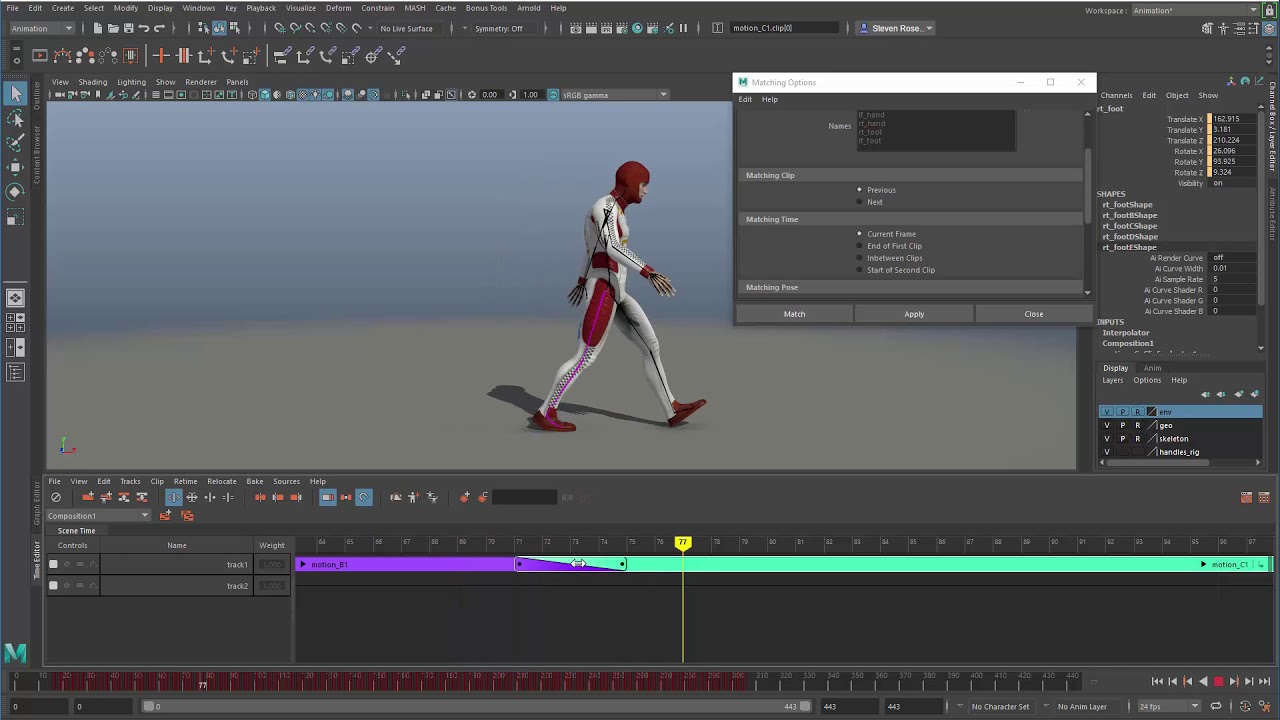The height and width of the screenshot is (720, 1280).
Task: Click the Apply button in Matching Options
Action: [914, 314]
